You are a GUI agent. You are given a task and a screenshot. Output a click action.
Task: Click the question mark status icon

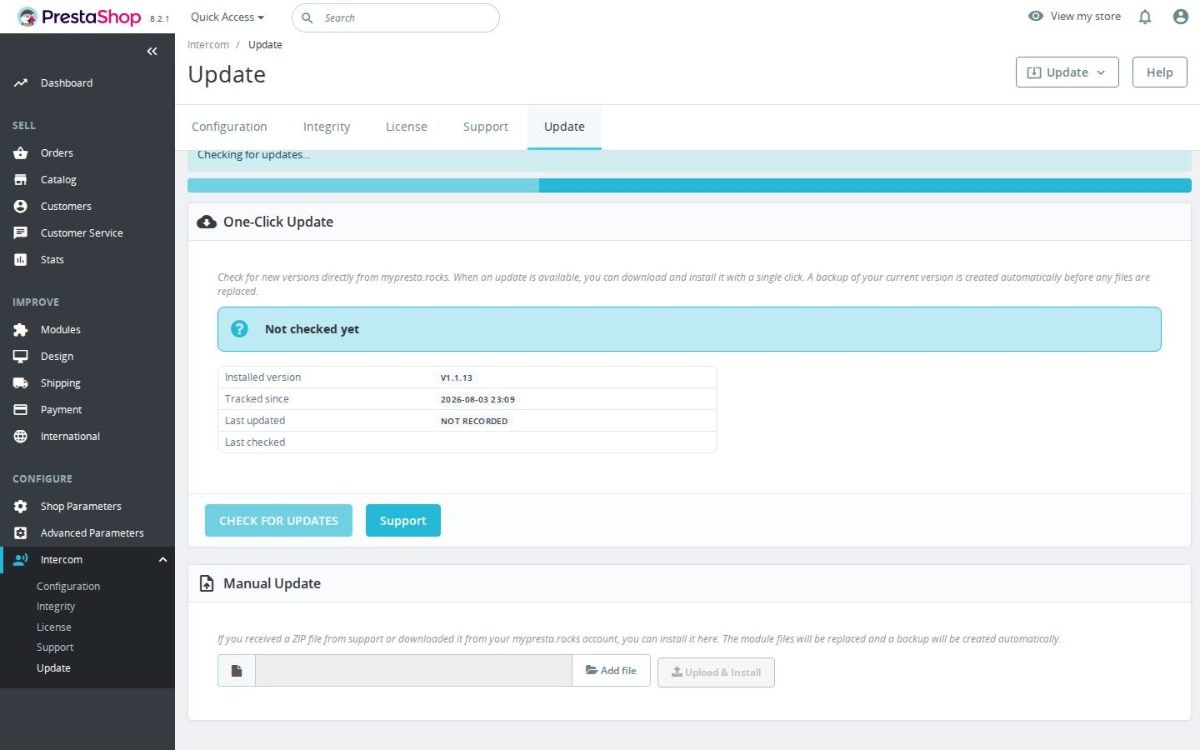click(239, 329)
